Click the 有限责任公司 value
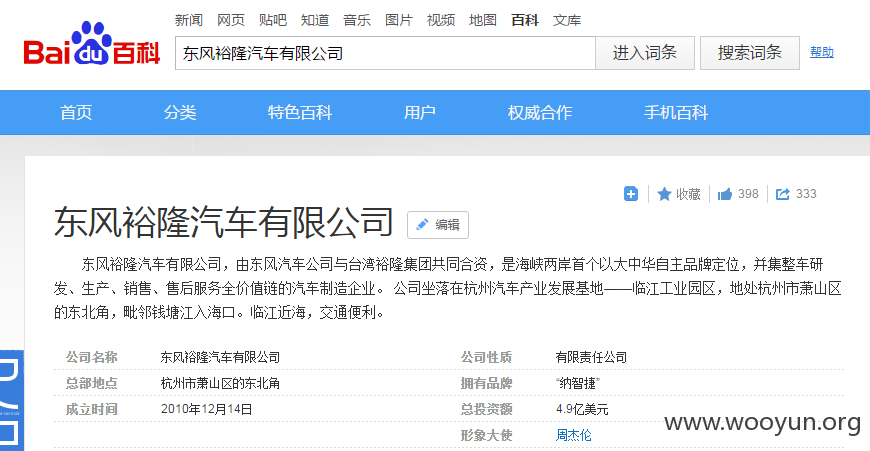 (x=591, y=357)
